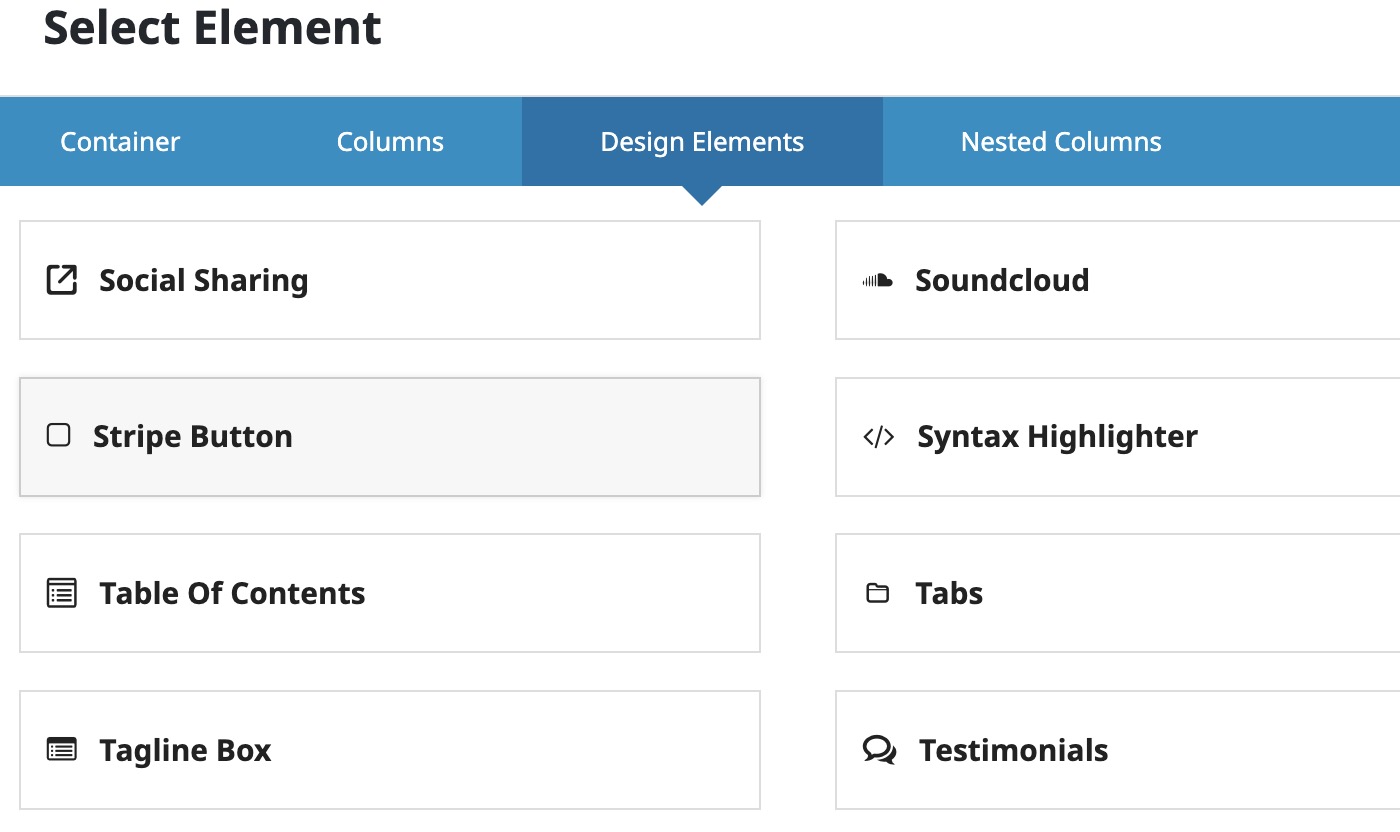Screen dimensions: 1400x832
Task: Click the Tabs folder icon
Action: (877, 593)
